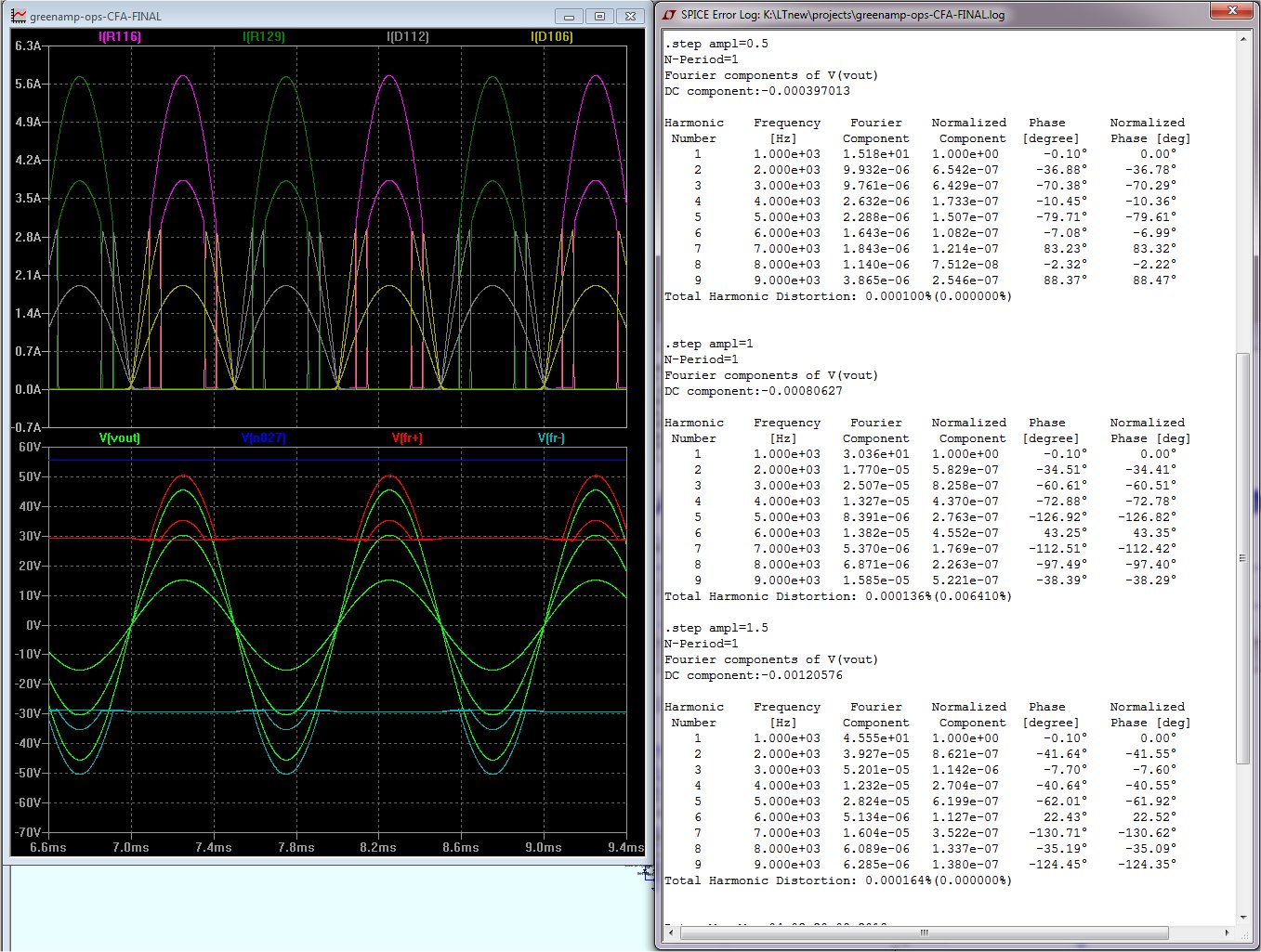Click the 60V label on voltage axis
The height and width of the screenshot is (952, 1261).
[x=31, y=447]
